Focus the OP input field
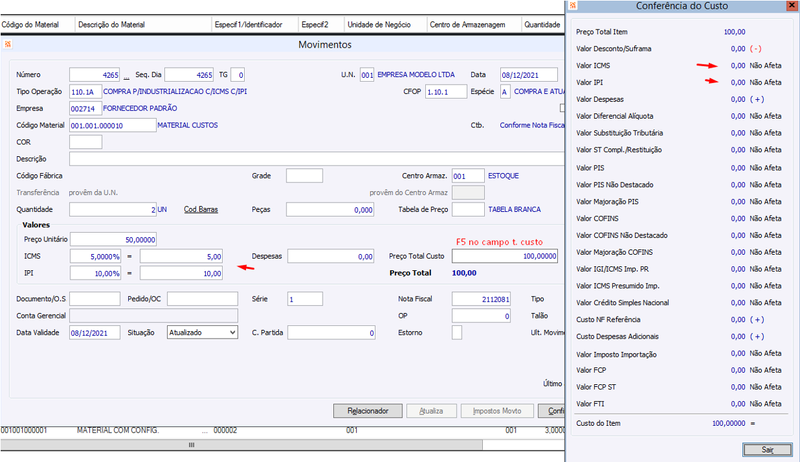The height and width of the screenshot is (462, 800). pyautogui.click(x=481, y=316)
